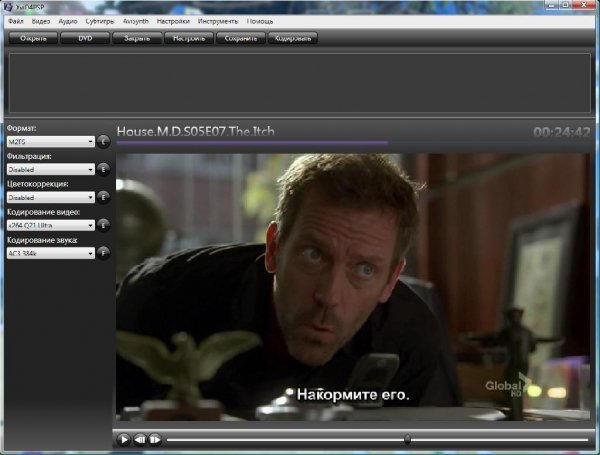
Task: Click the Сохранить button
Action: coord(241,38)
